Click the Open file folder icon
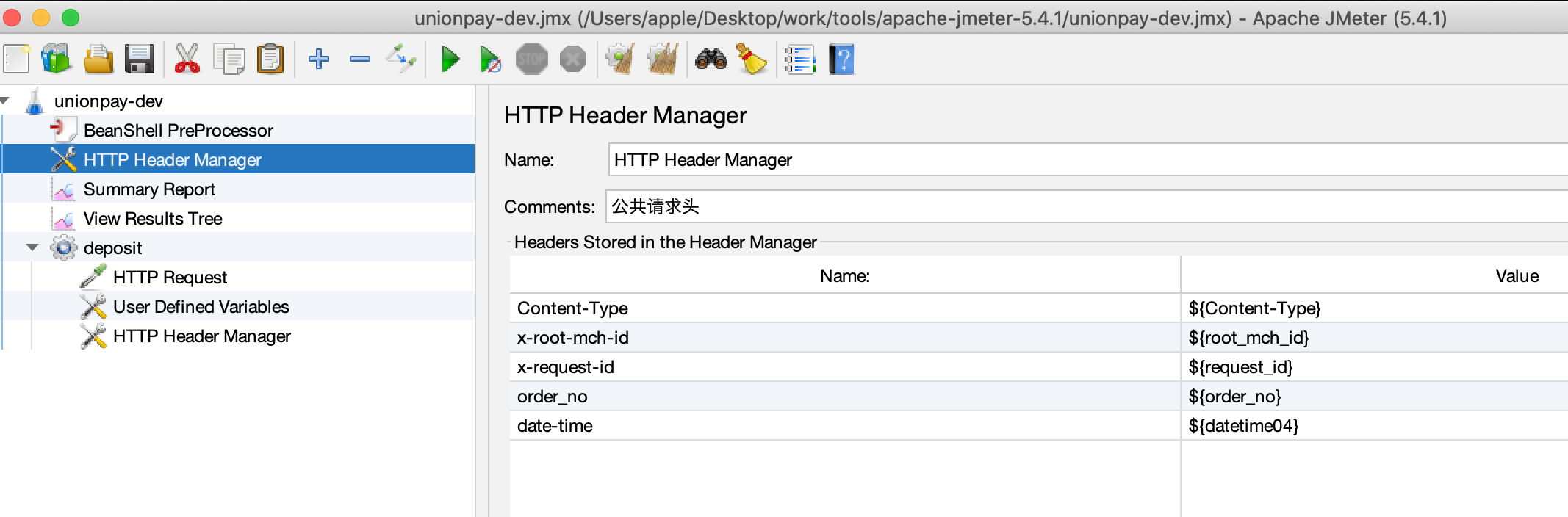The image size is (1568, 517). [x=98, y=59]
